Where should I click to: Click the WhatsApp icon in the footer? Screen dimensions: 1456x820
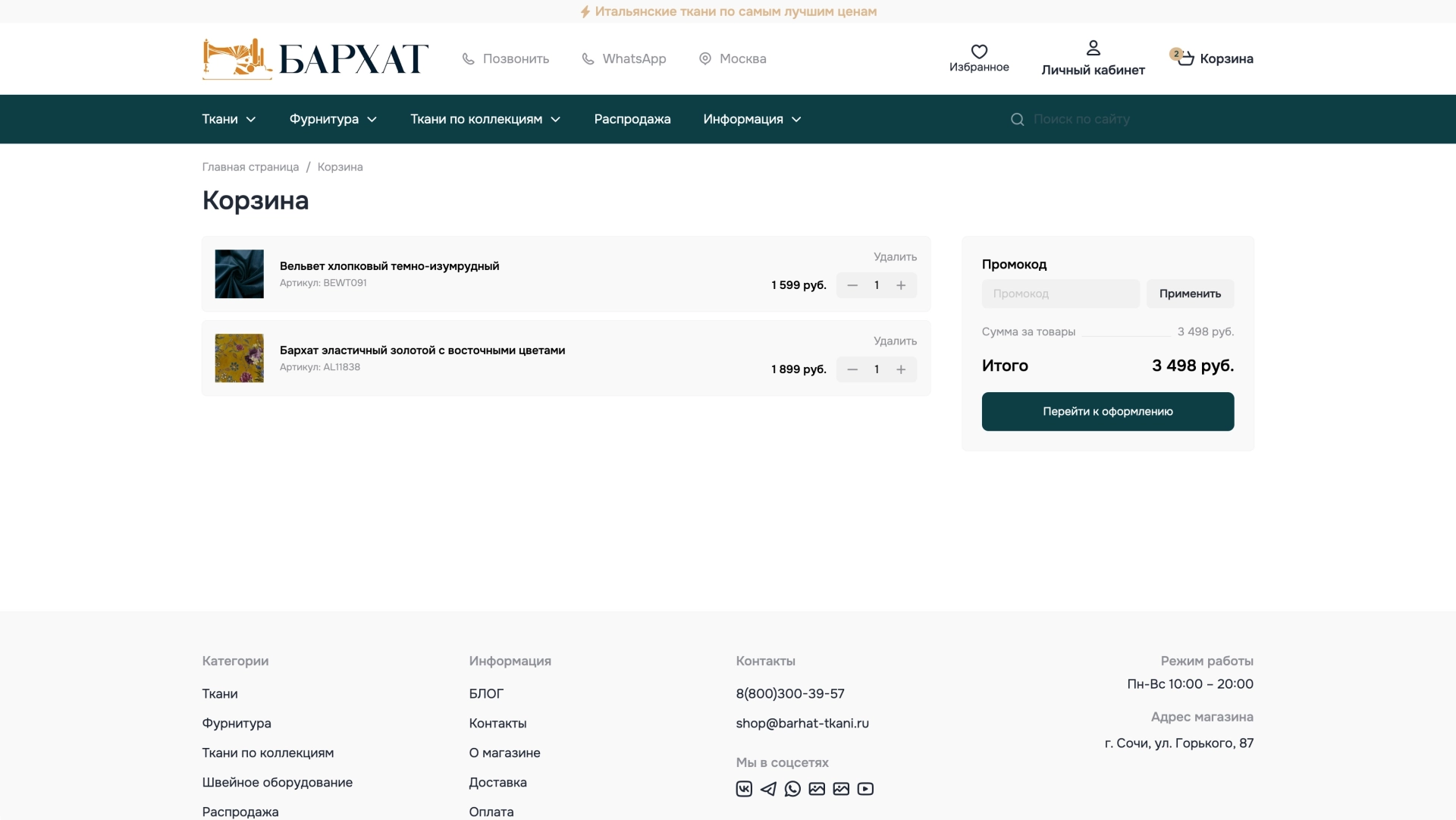click(x=792, y=789)
